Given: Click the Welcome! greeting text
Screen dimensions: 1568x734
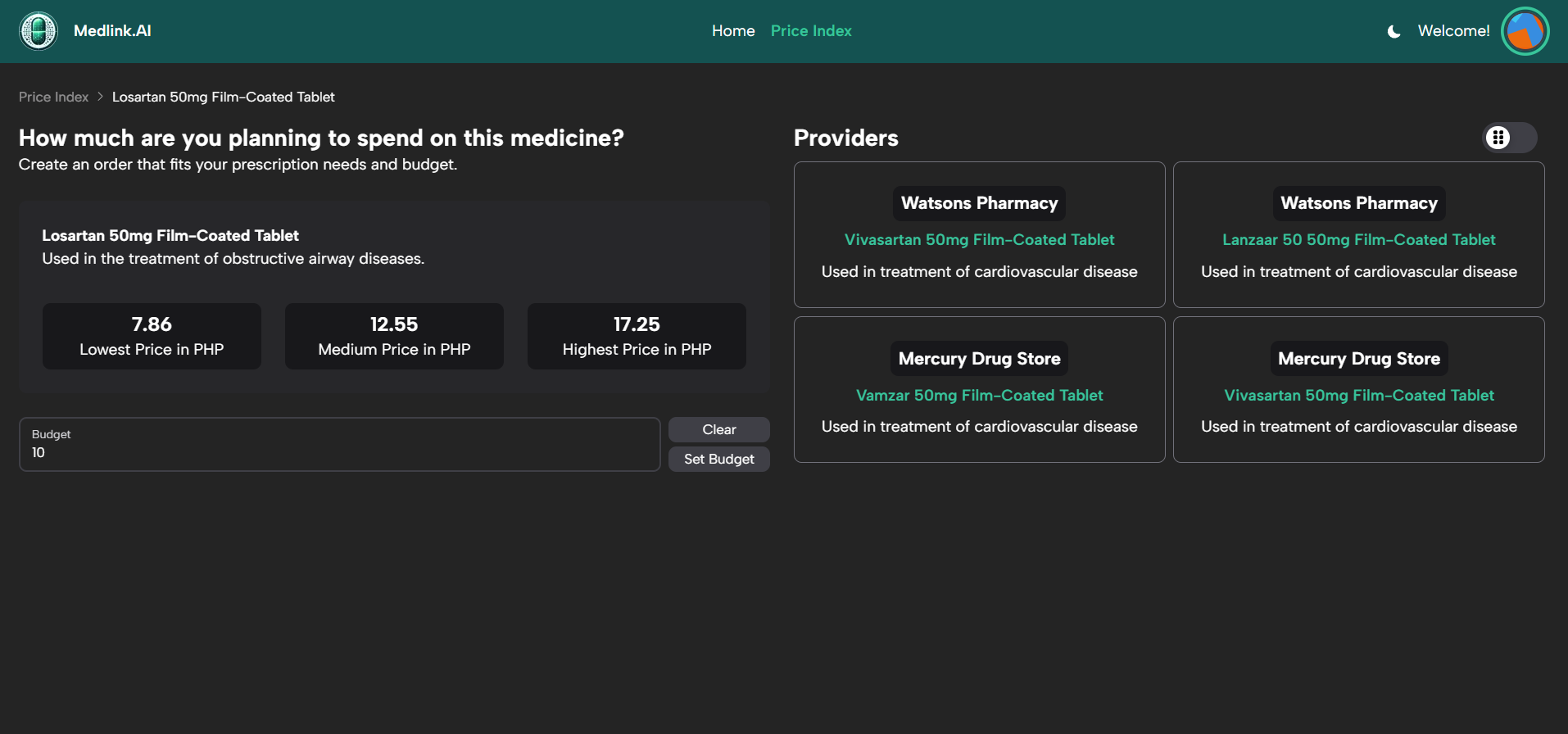Looking at the screenshot, I should coord(1453,31).
